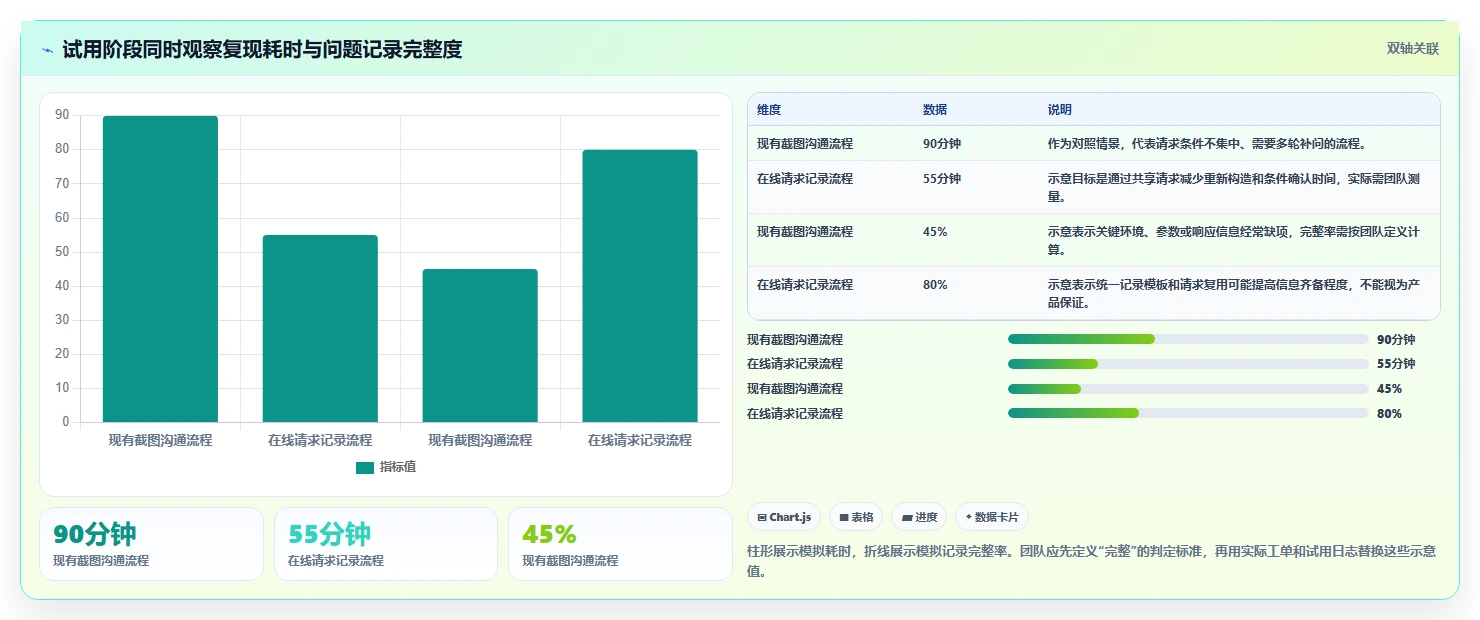Click the progress bar labeled 55分钟

pos(1188,364)
